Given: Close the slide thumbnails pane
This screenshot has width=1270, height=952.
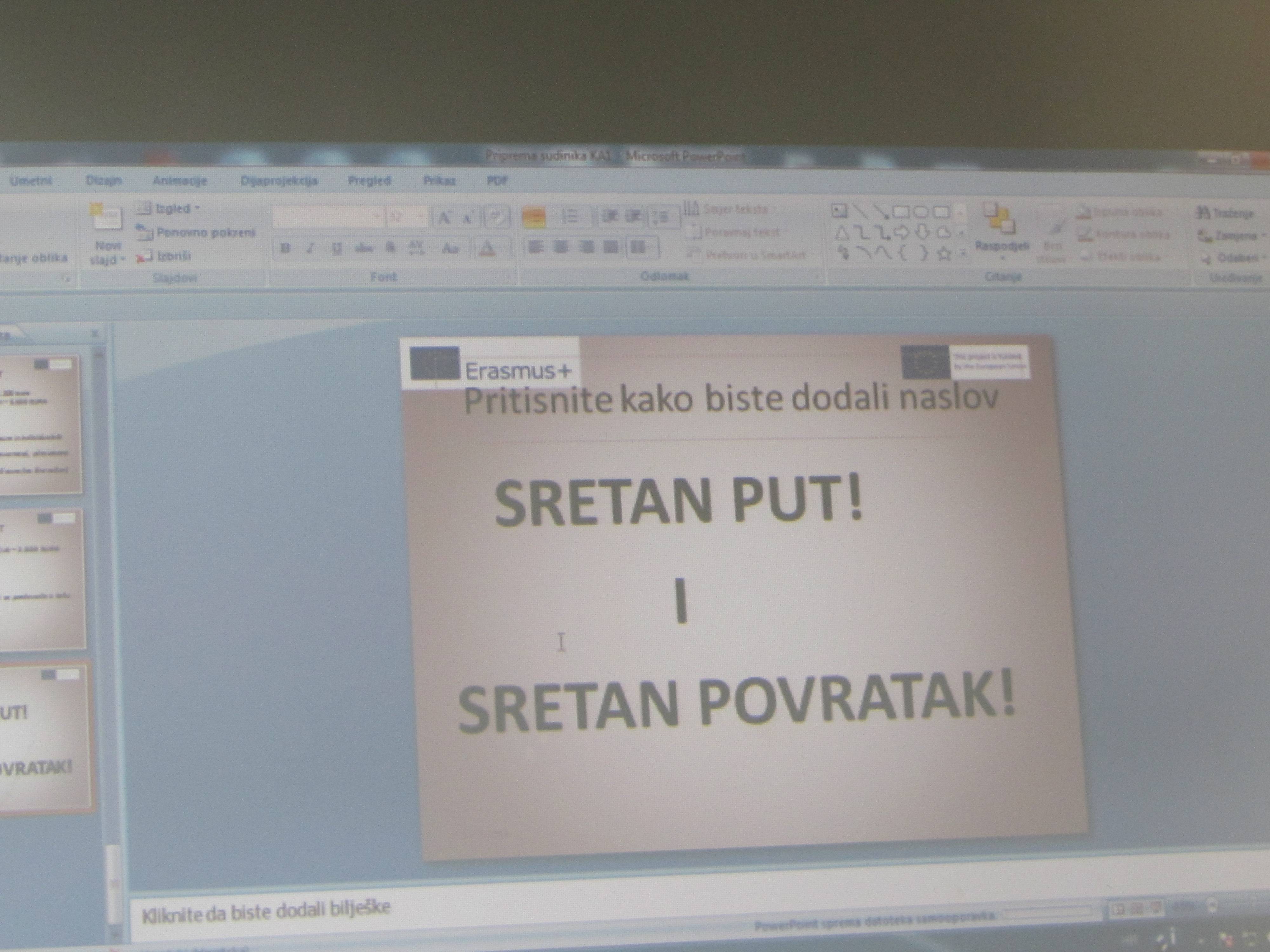Looking at the screenshot, I should (x=95, y=334).
